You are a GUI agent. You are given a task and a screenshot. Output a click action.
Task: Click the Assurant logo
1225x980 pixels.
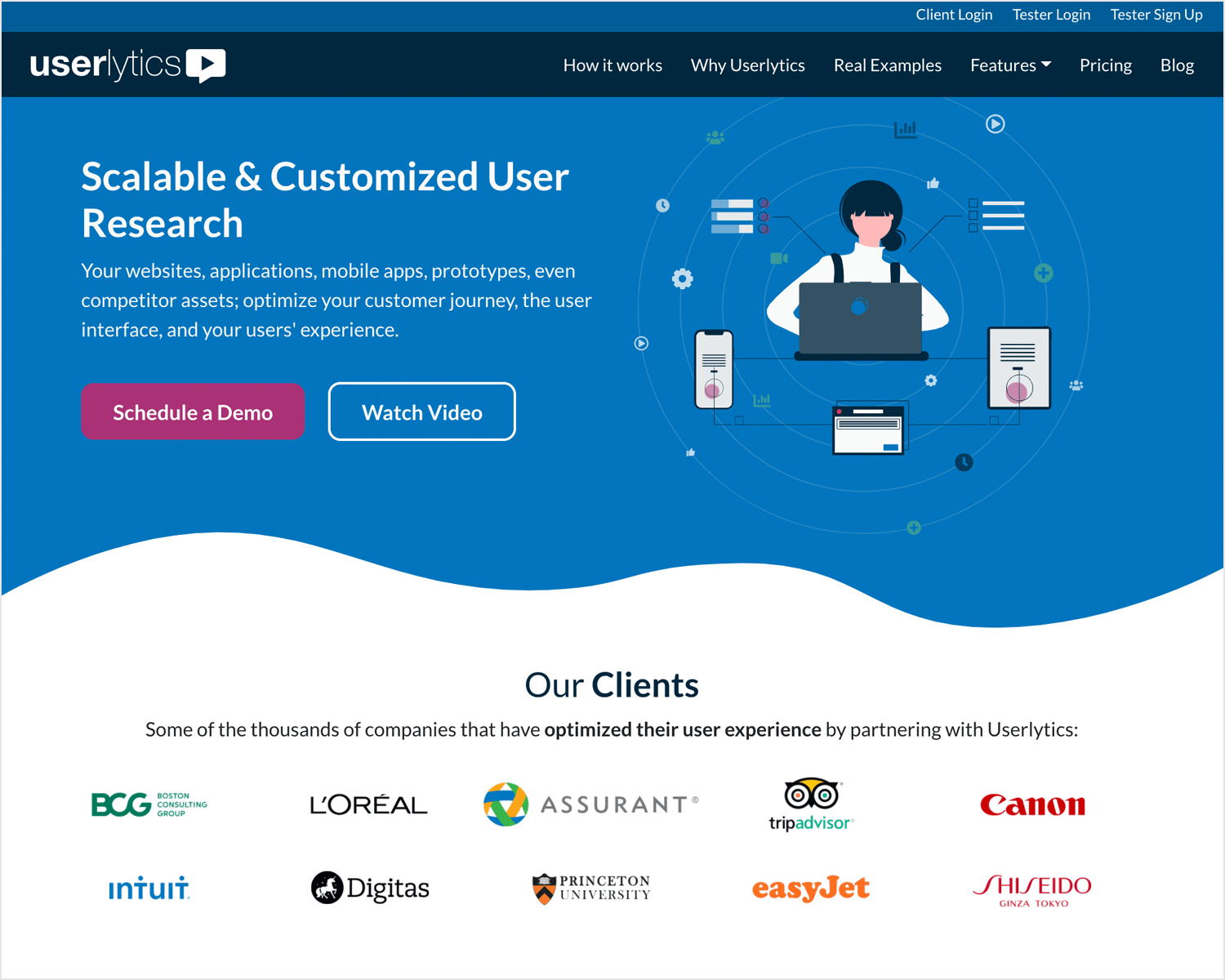pos(591,804)
